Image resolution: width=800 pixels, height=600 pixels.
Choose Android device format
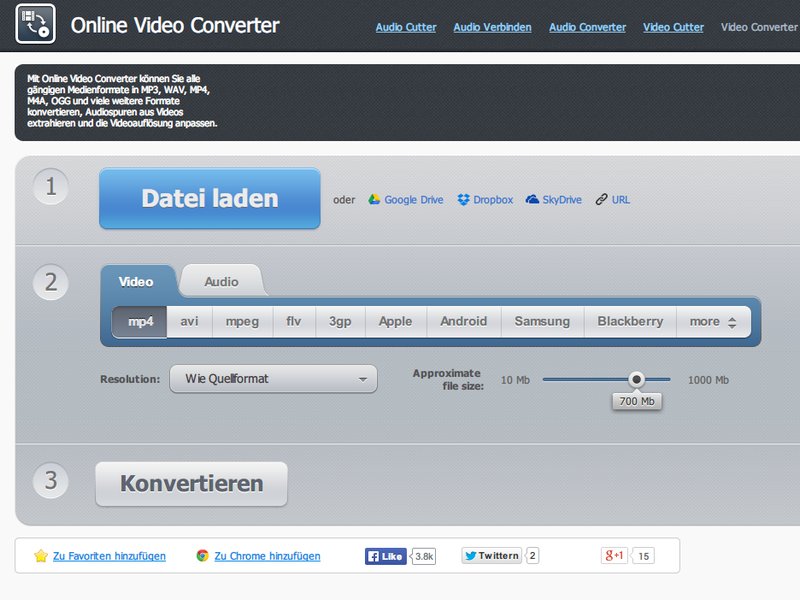(x=464, y=321)
